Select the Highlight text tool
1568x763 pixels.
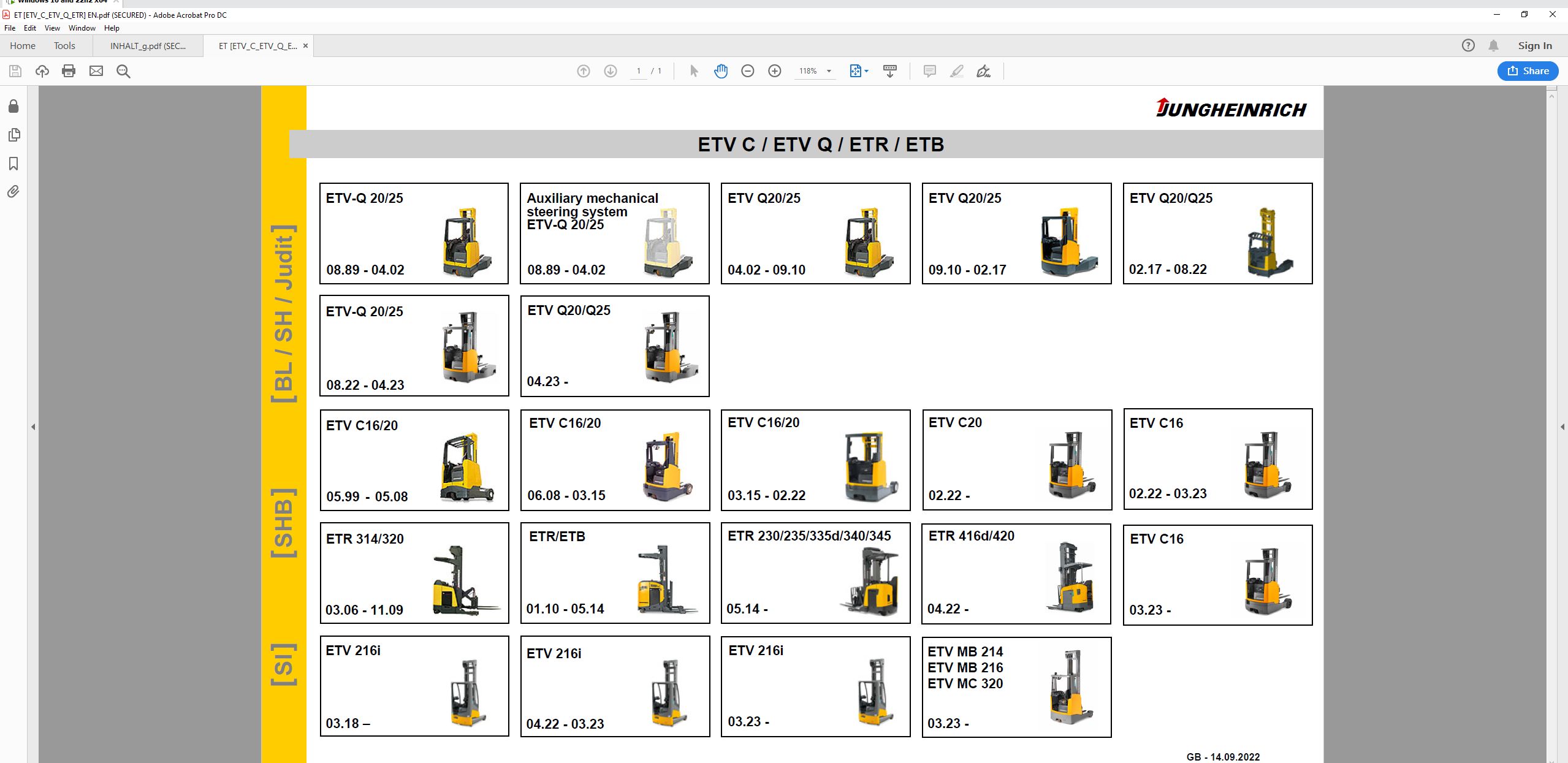coord(956,71)
